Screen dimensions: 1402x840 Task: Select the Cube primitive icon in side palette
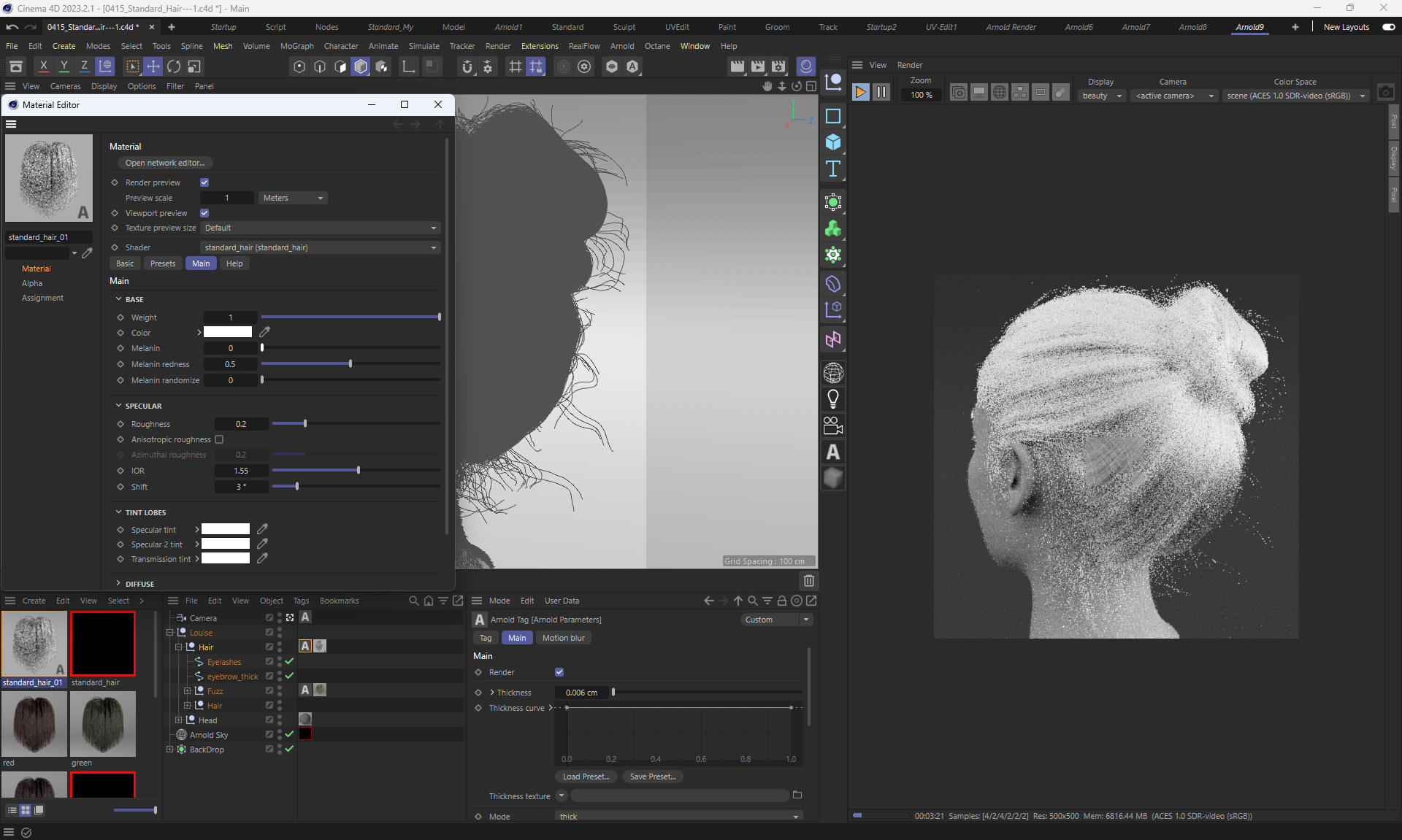coord(833,142)
